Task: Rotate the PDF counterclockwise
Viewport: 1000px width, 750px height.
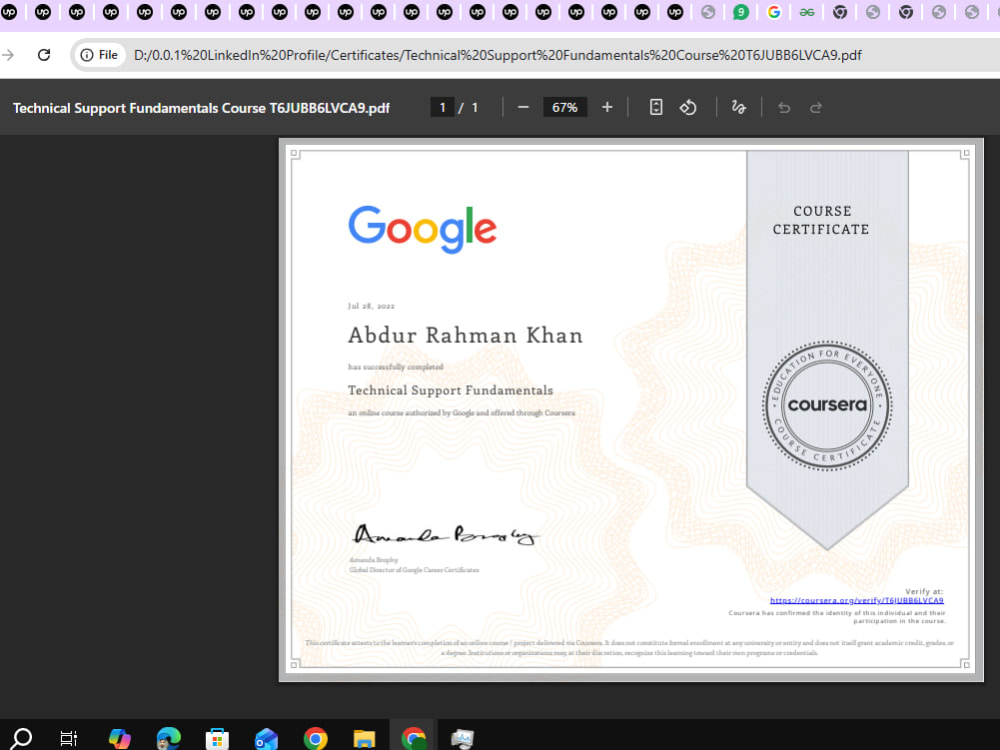Action: click(688, 107)
